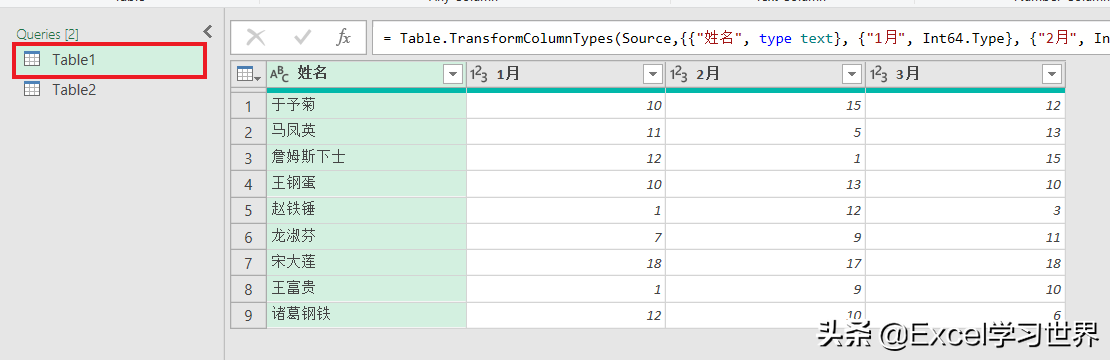Click the 1月 value for 宋大莲

566,263
